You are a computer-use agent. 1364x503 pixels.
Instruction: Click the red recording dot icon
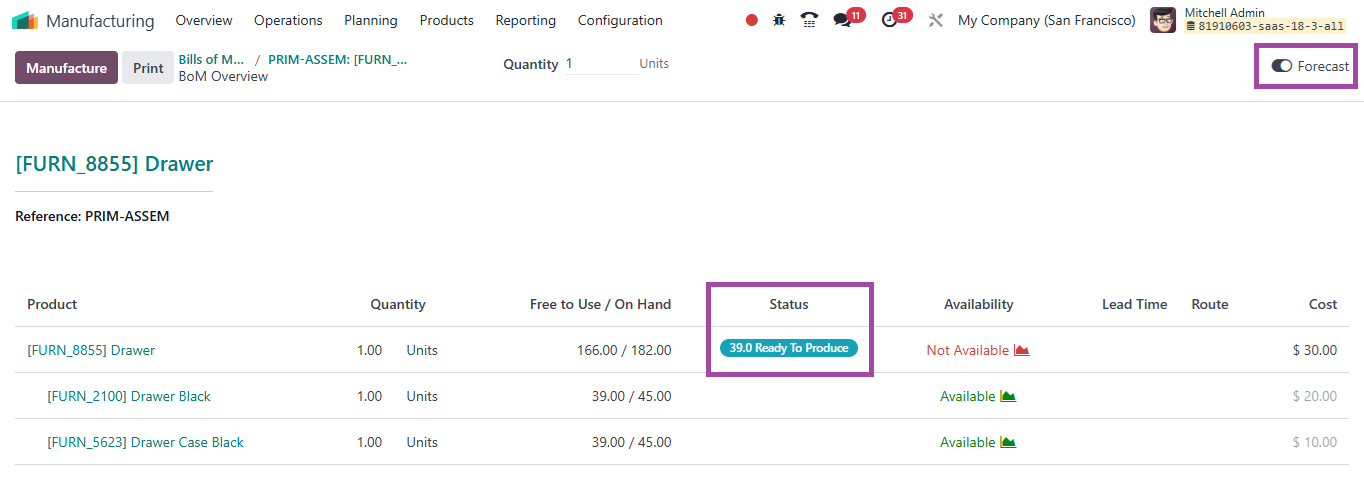pyautogui.click(x=752, y=20)
